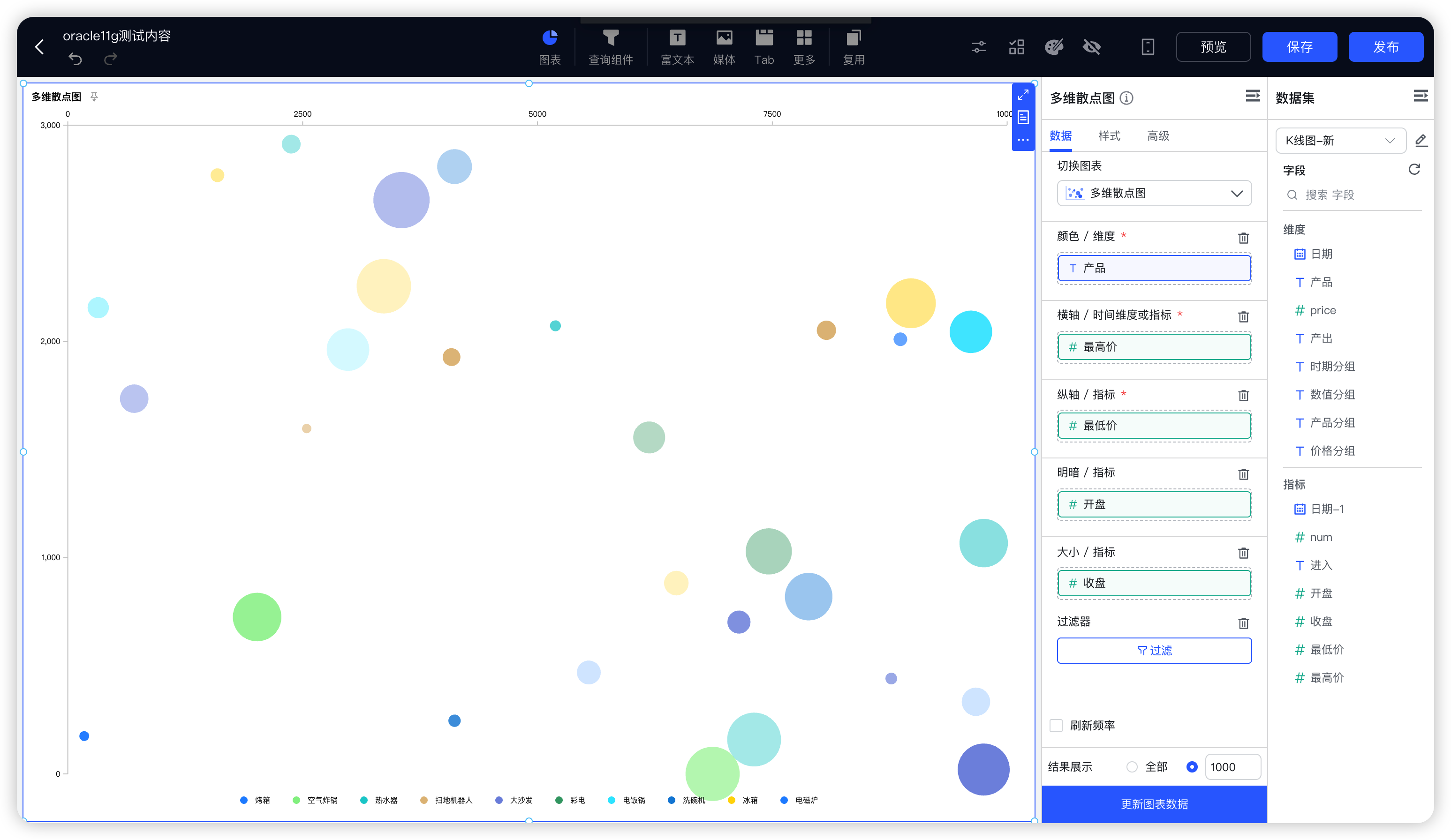Enable the 刷新频率 checkbox
Viewport: 1451px width, 840px height.
coord(1056,726)
